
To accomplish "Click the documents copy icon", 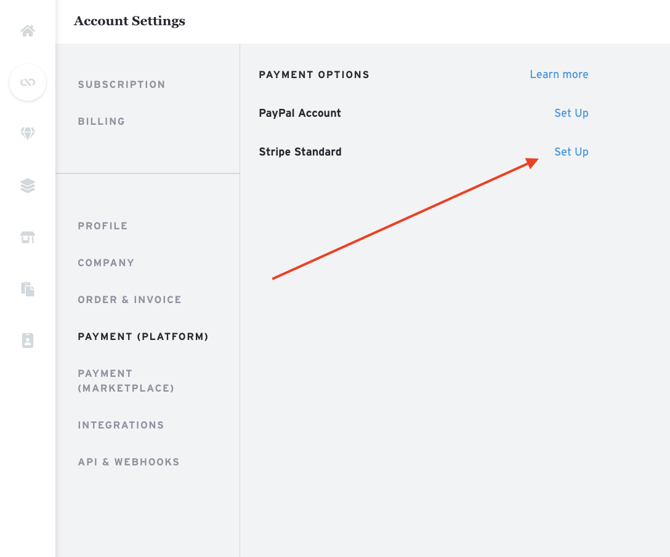I will point(28,289).
